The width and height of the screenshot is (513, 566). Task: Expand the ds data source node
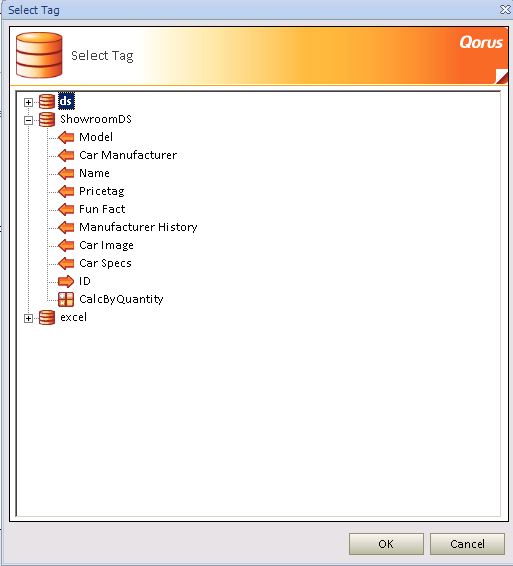point(28,103)
